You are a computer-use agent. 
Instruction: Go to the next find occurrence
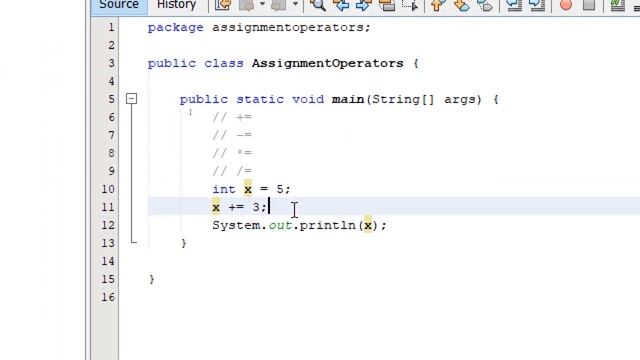point(364,5)
